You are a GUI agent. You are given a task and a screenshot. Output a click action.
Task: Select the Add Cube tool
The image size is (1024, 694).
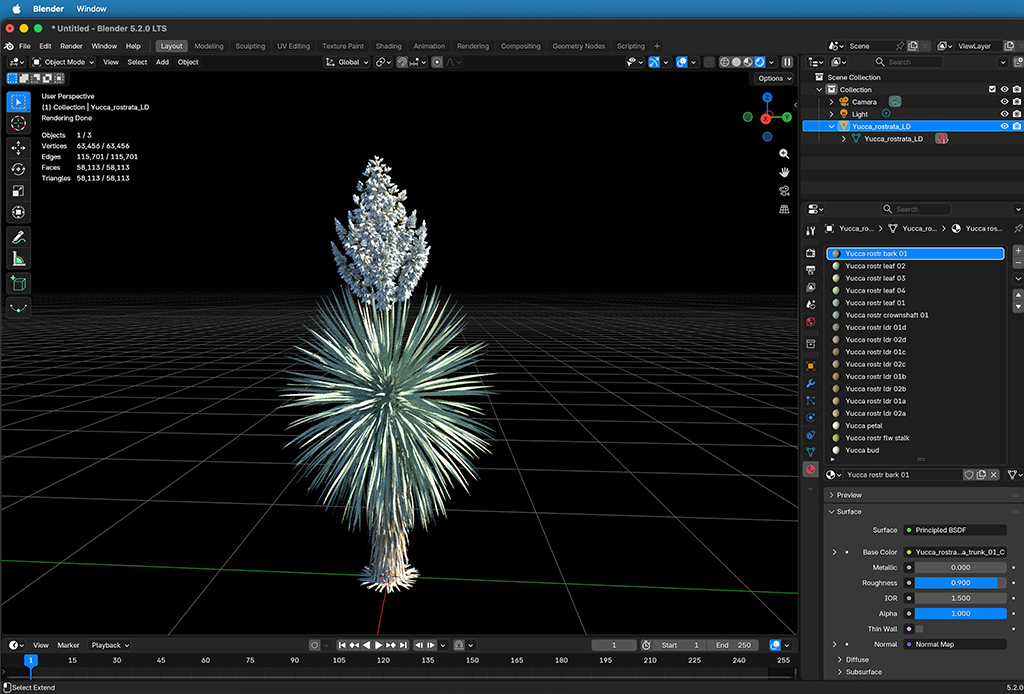[x=18, y=283]
